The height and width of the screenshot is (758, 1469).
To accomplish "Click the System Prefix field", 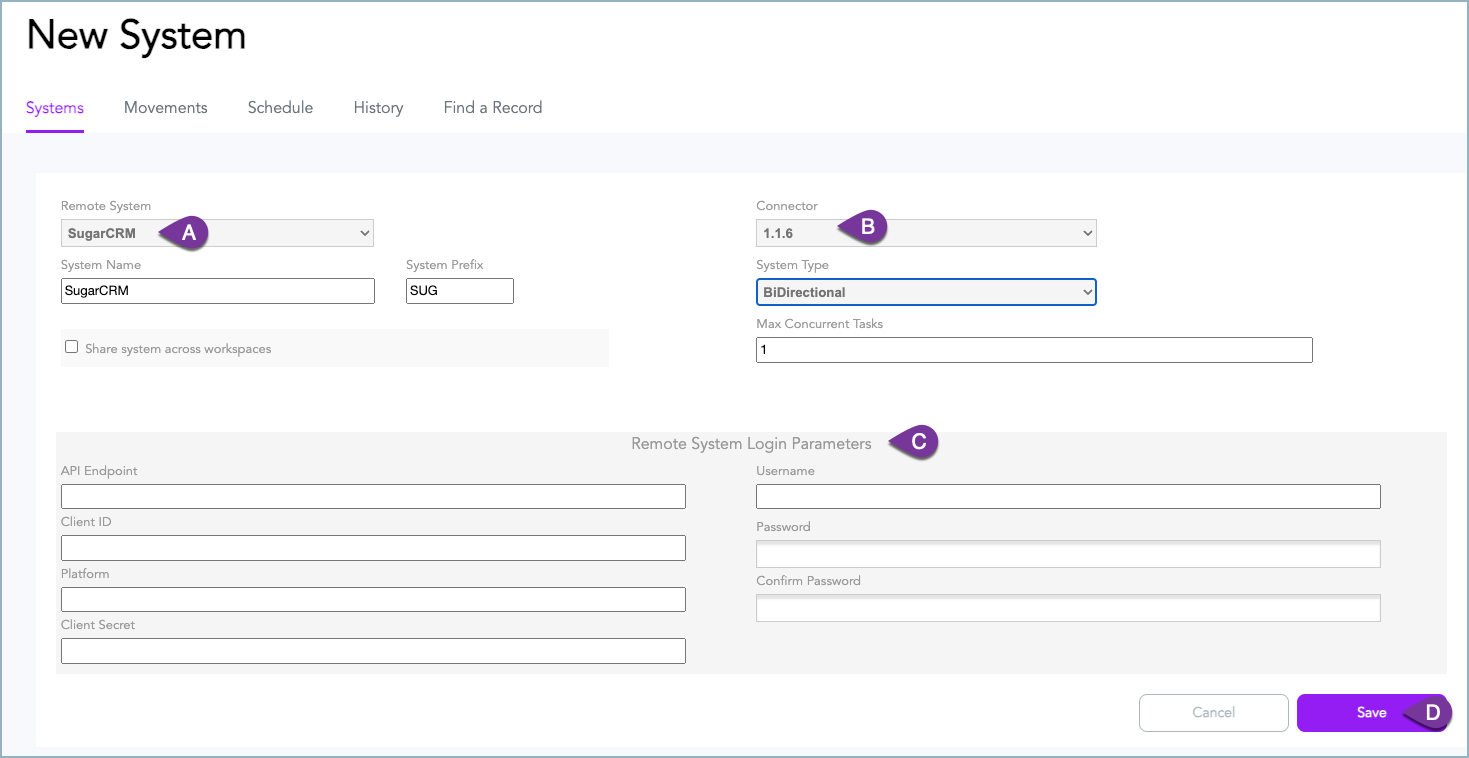I will [460, 291].
